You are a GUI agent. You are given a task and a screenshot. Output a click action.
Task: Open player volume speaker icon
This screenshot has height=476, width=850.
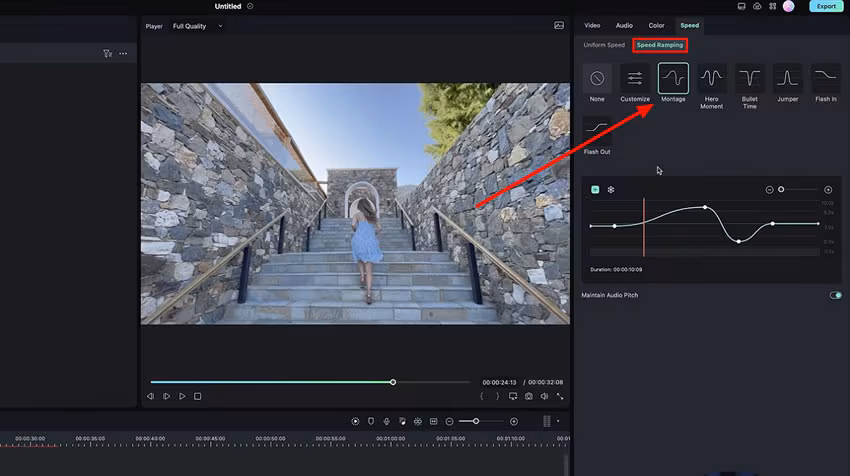(x=544, y=396)
